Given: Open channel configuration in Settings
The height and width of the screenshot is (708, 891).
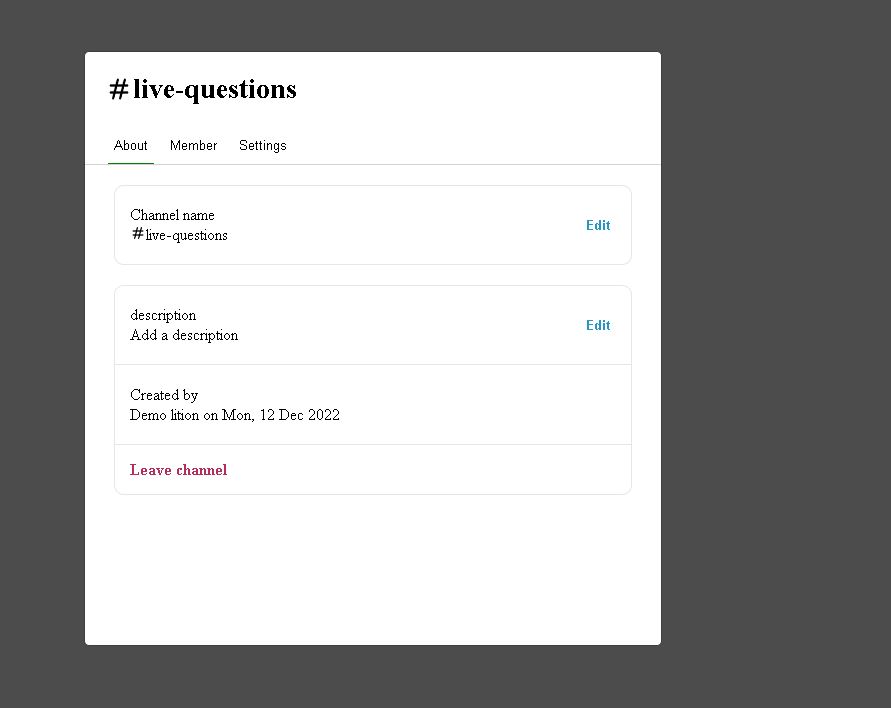Looking at the screenshot, I should (262, 145).
